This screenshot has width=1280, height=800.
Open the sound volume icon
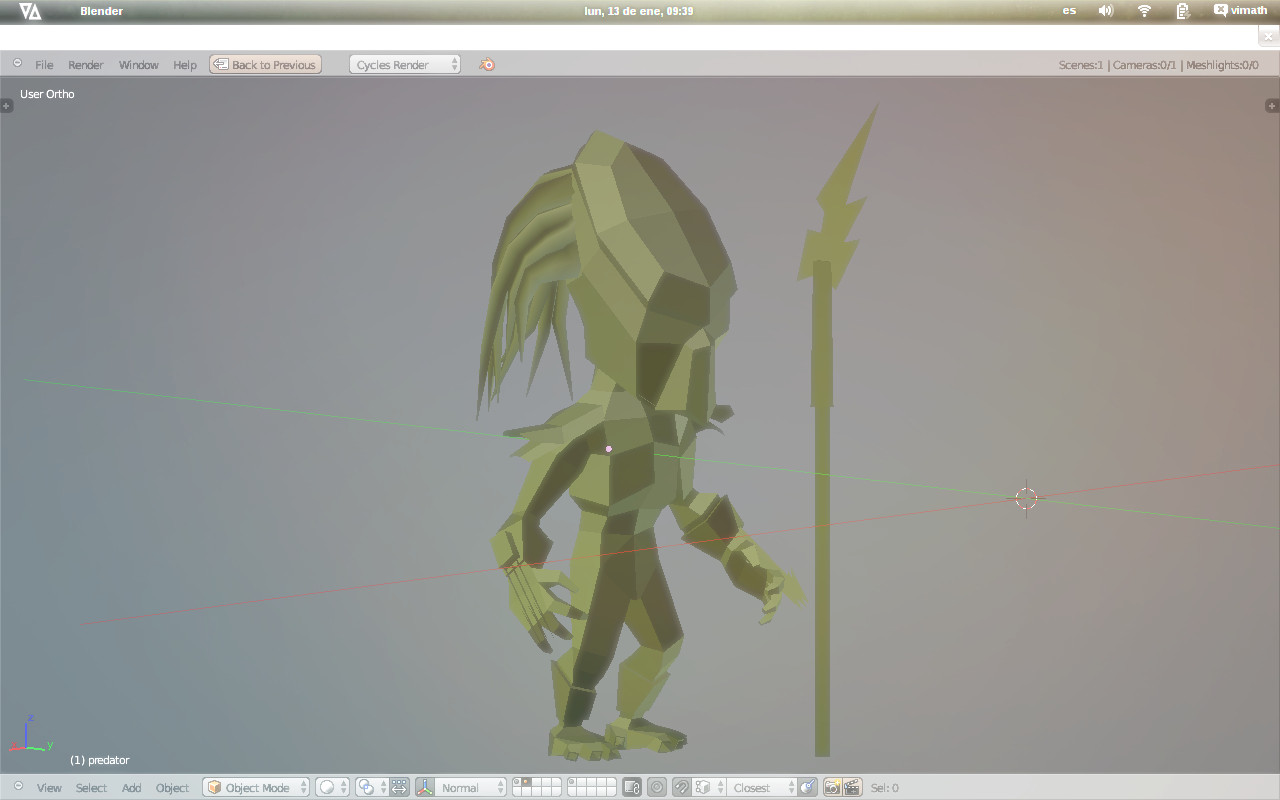[1106, 11]
